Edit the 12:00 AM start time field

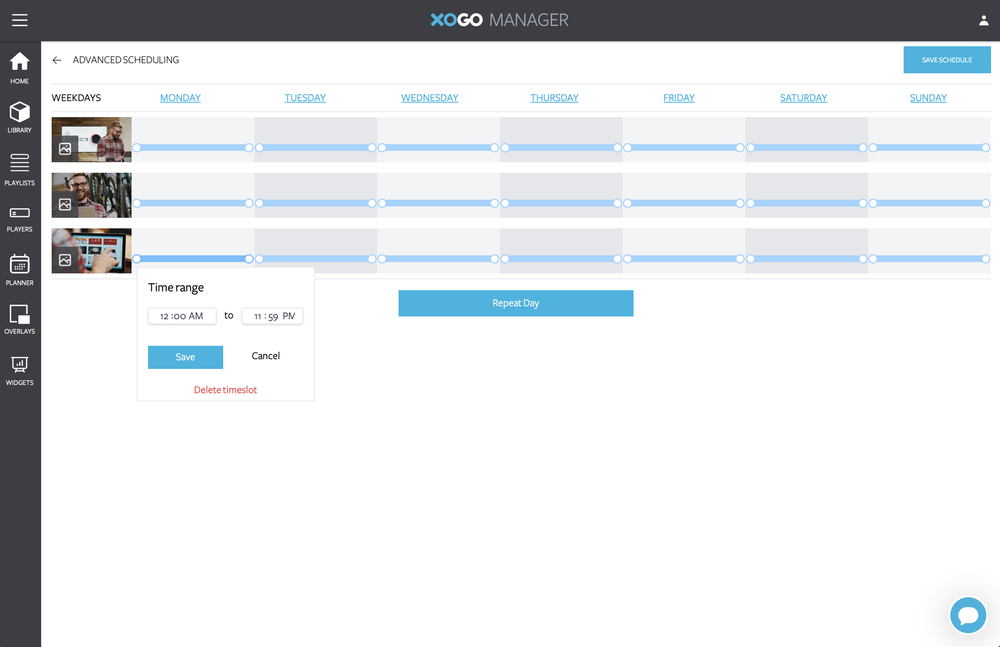click(182, 315)
